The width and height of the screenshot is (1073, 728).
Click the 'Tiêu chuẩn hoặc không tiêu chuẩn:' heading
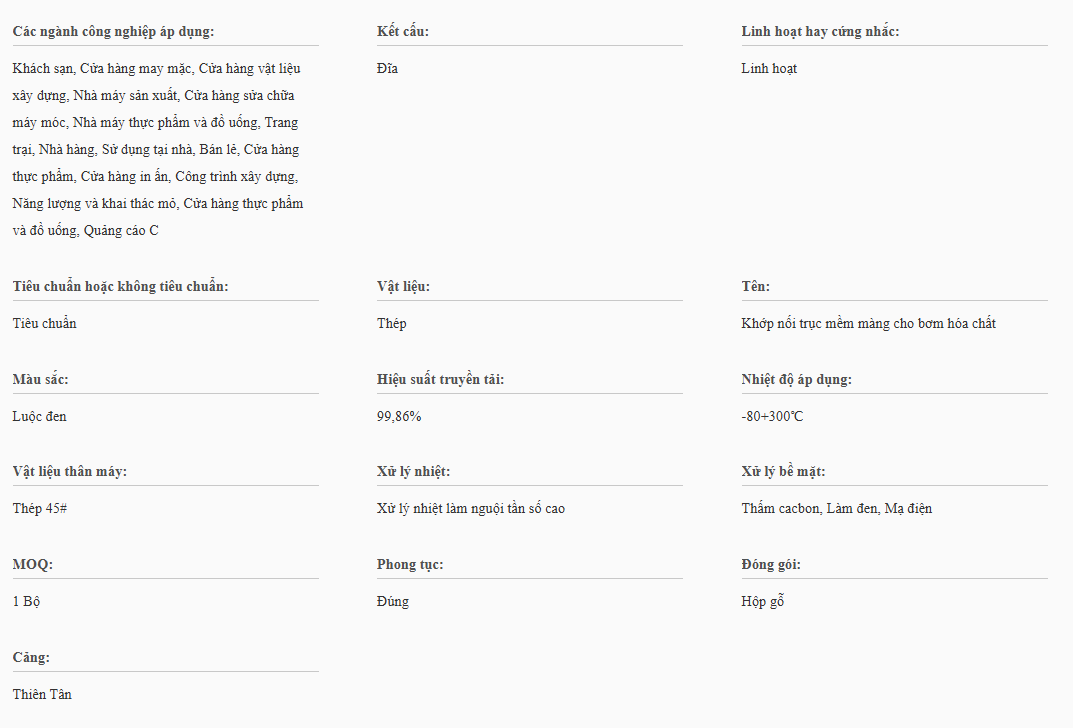tap(120, 286)
